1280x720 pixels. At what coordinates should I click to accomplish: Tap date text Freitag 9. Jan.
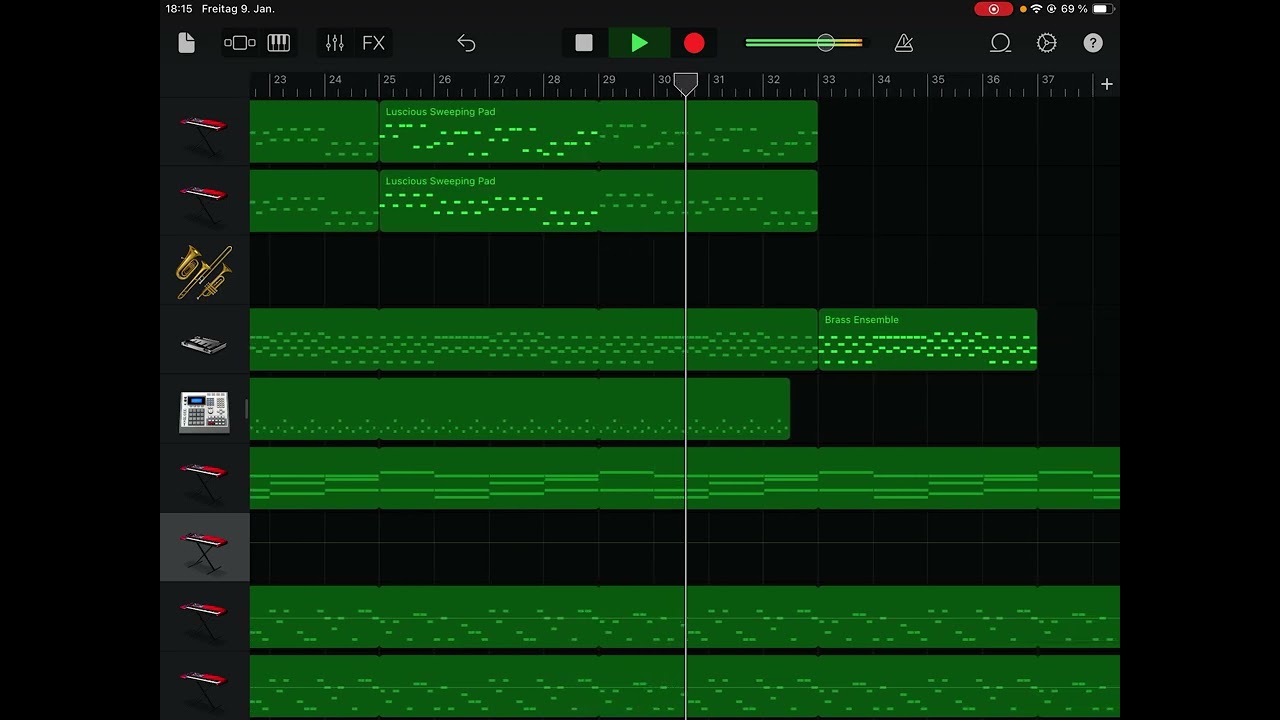(238, 9)
